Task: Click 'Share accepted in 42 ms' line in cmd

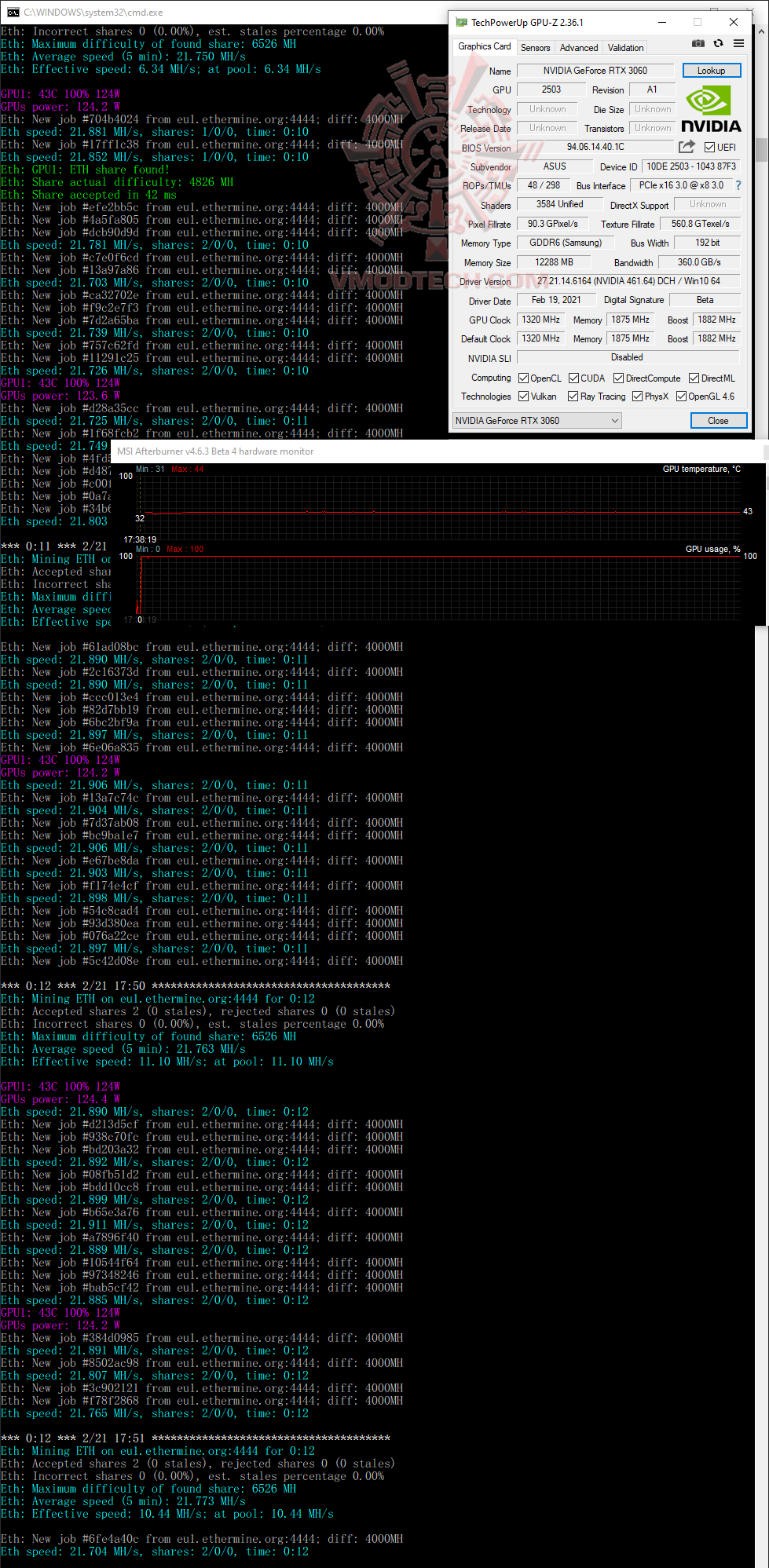Action: click(89, 195)
